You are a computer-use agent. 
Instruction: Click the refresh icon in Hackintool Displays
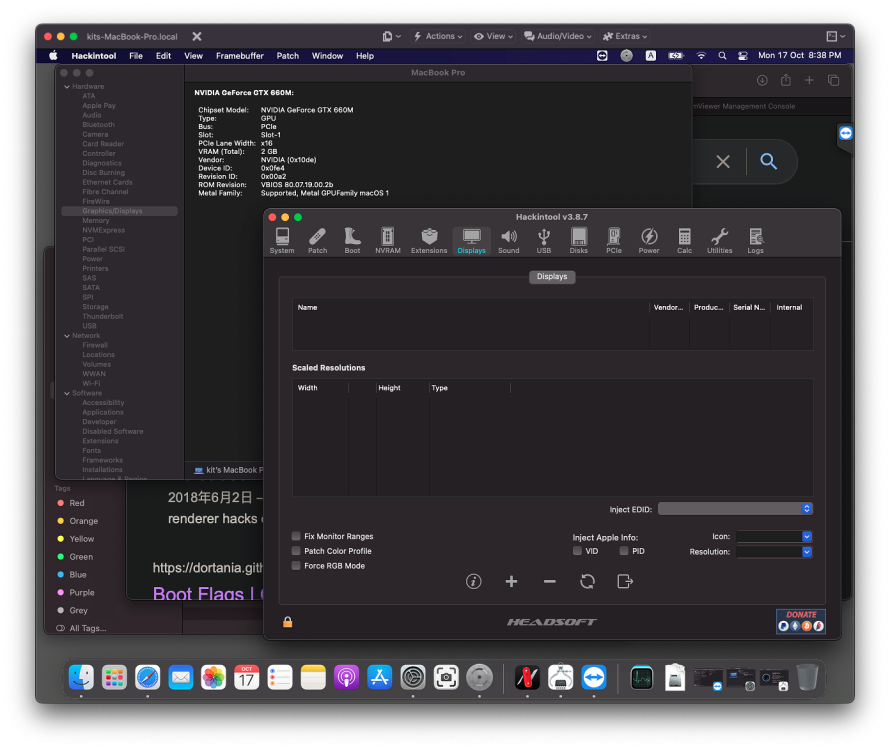[587, 581]
